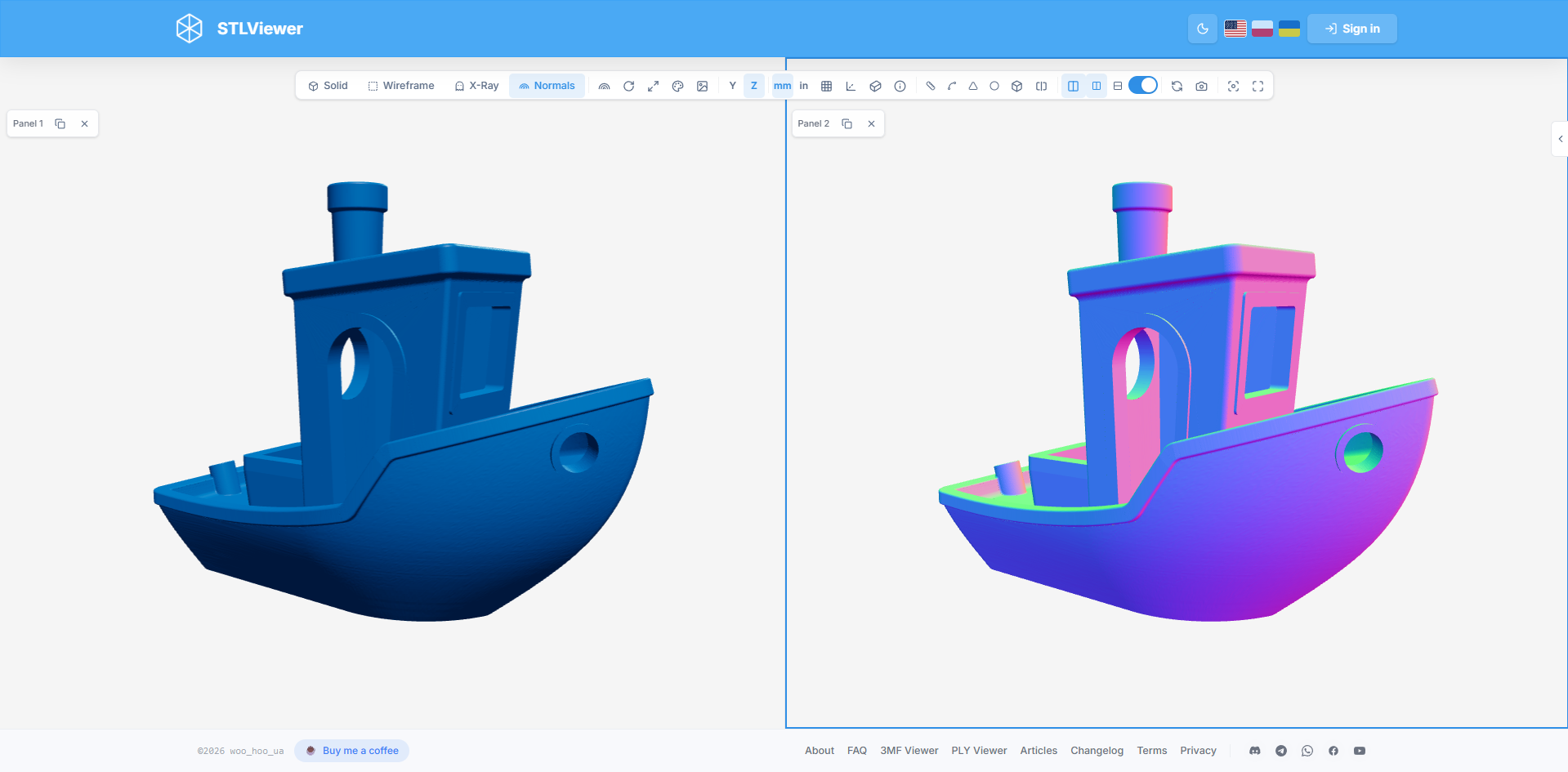Open the color palette icon
Viewport: 1568px width, 772px height.
pyautogui.click(x=677, y=86)
